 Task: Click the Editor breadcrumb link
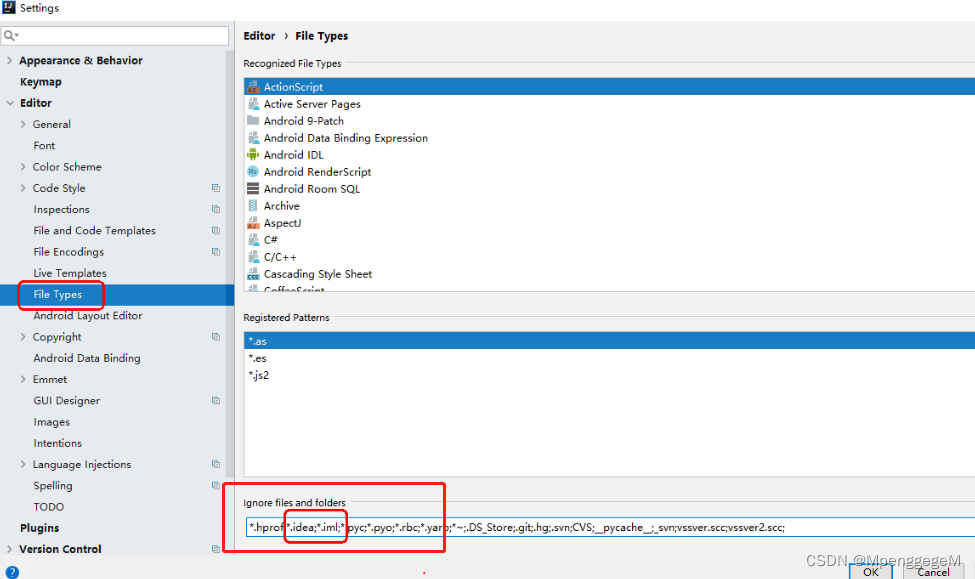pyautogui.click(x=259, y=36)
